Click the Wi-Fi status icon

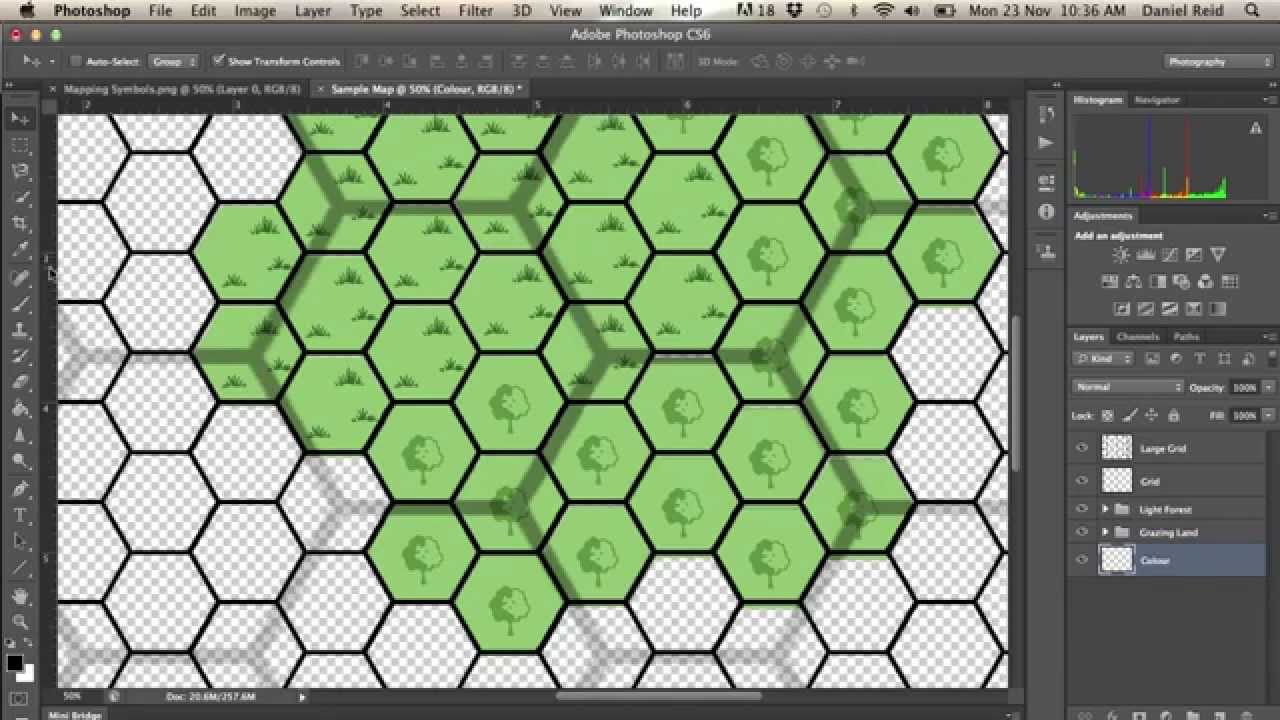click(x=883, y=11)
